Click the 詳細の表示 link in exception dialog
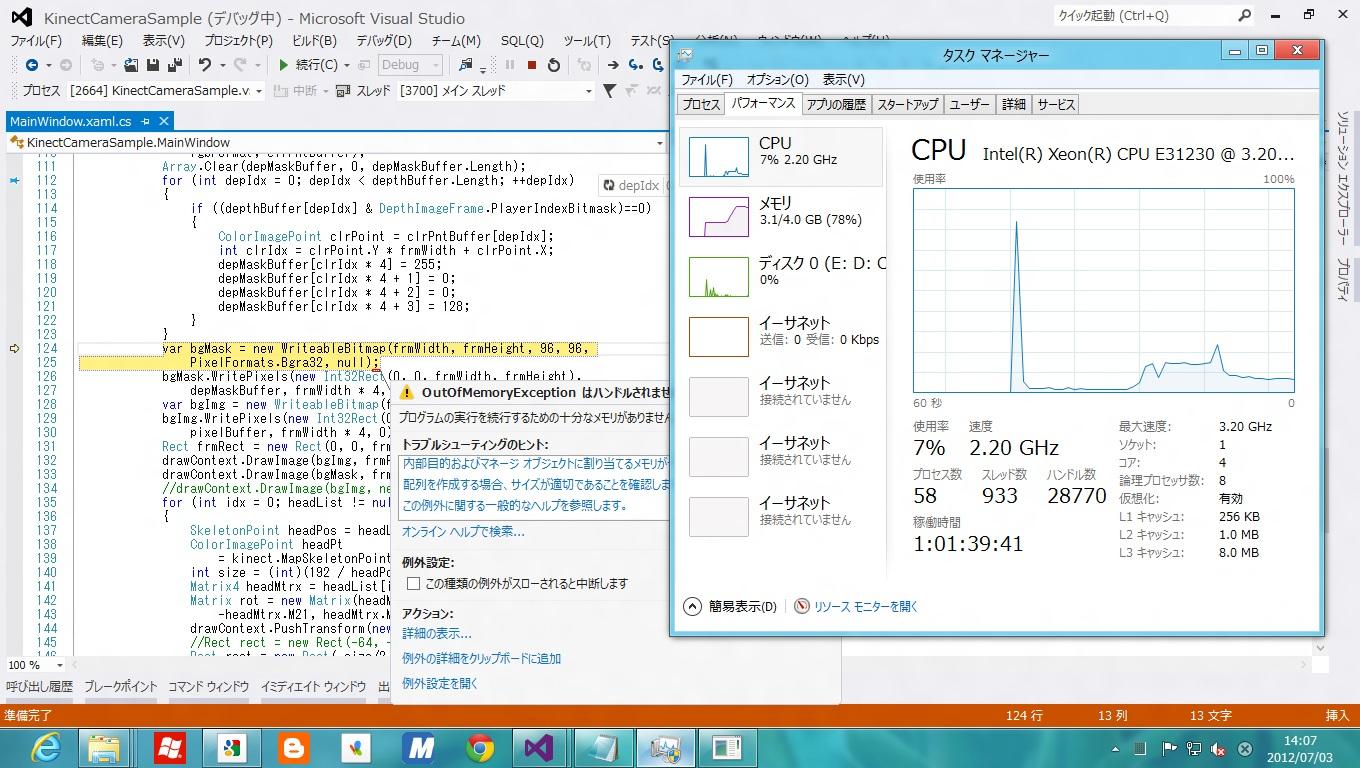Viewport: 1360px width, 768px height. click(x=436, y=633)
